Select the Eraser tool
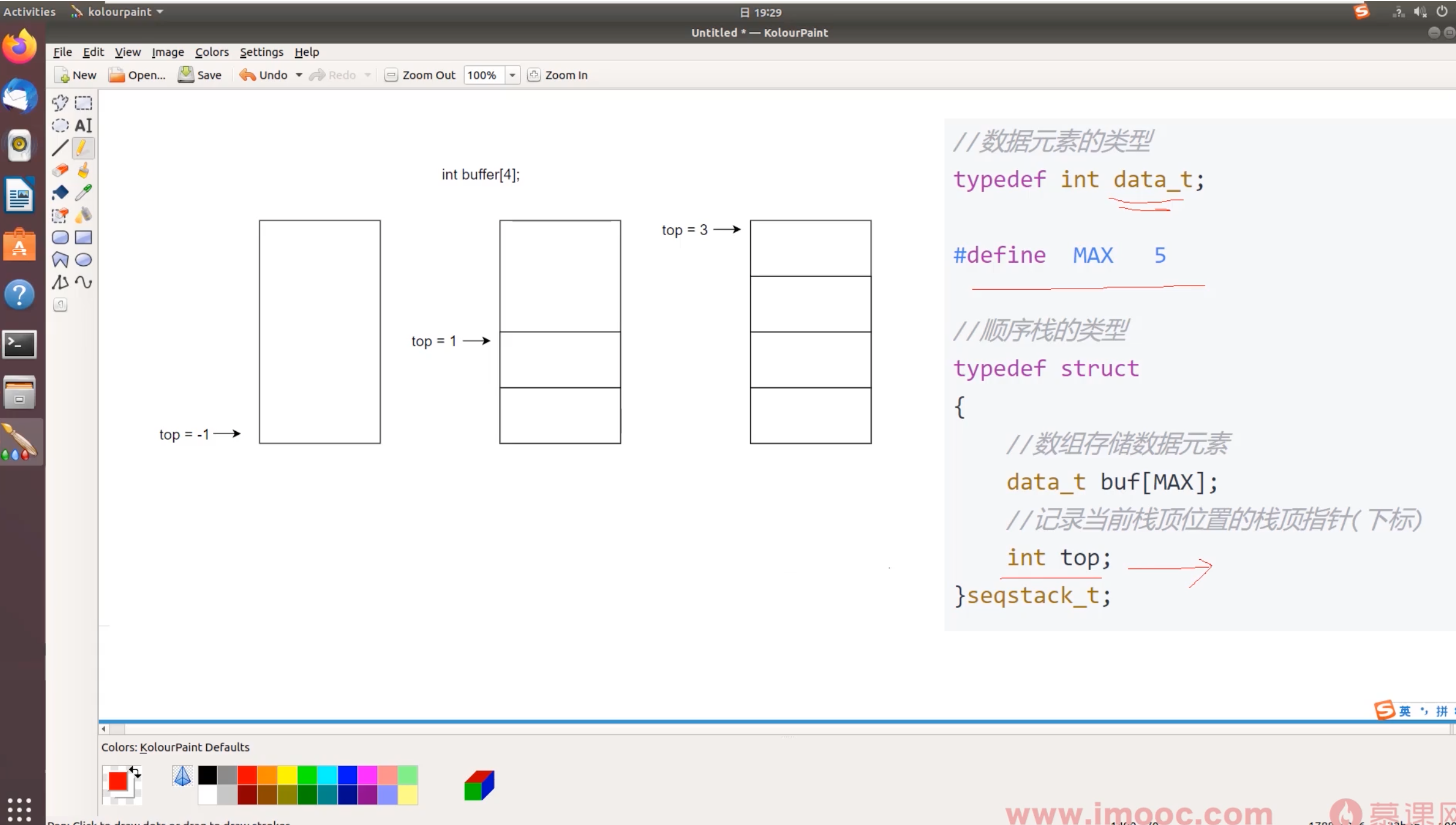 click(x=60, y=170)
